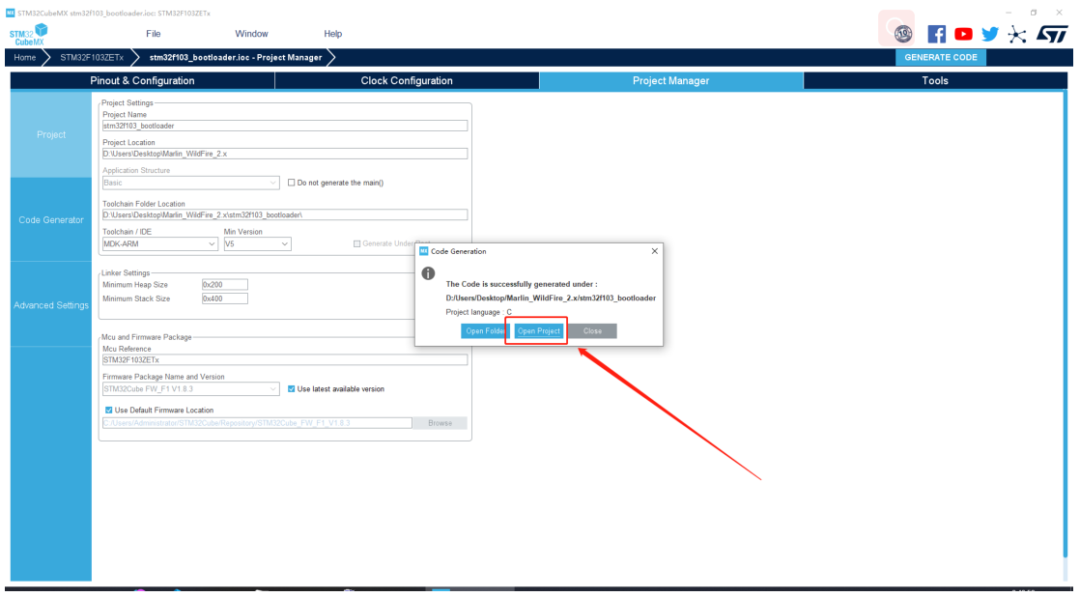Open the Application Structure dropdown
Image resolution: width=1080 pixels, height=597 pixels.
pos(190,182)
